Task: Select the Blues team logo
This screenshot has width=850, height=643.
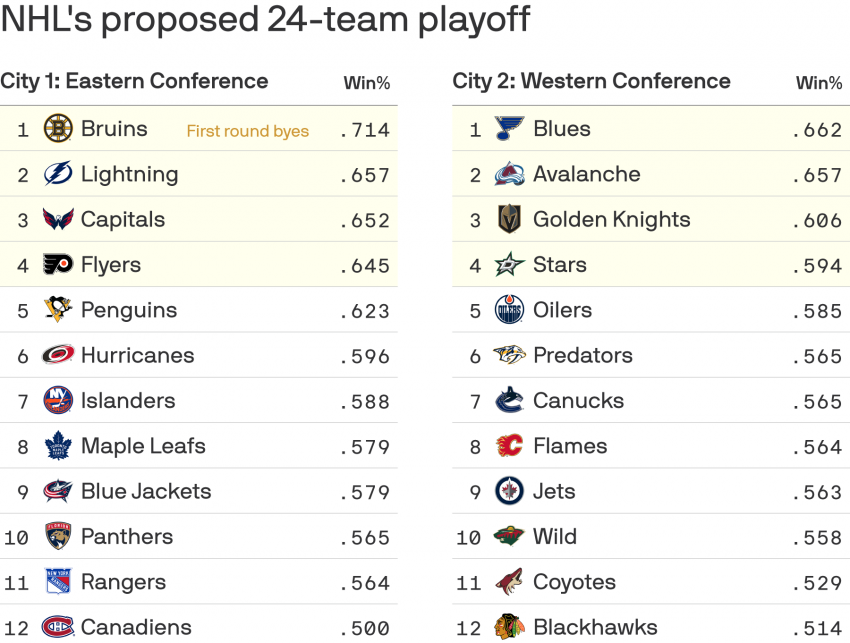Action: pos(510,129)
